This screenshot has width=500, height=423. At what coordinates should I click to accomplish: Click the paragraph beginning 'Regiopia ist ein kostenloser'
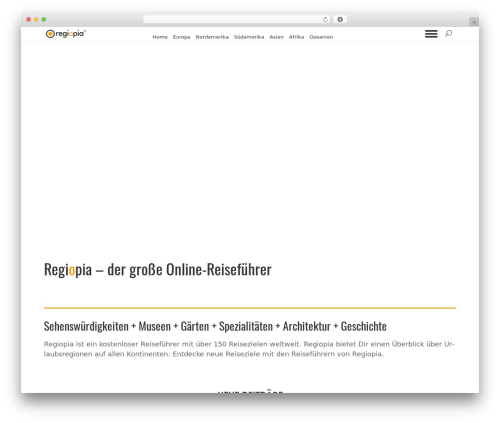pyautogui.click(x=249, y=349)
